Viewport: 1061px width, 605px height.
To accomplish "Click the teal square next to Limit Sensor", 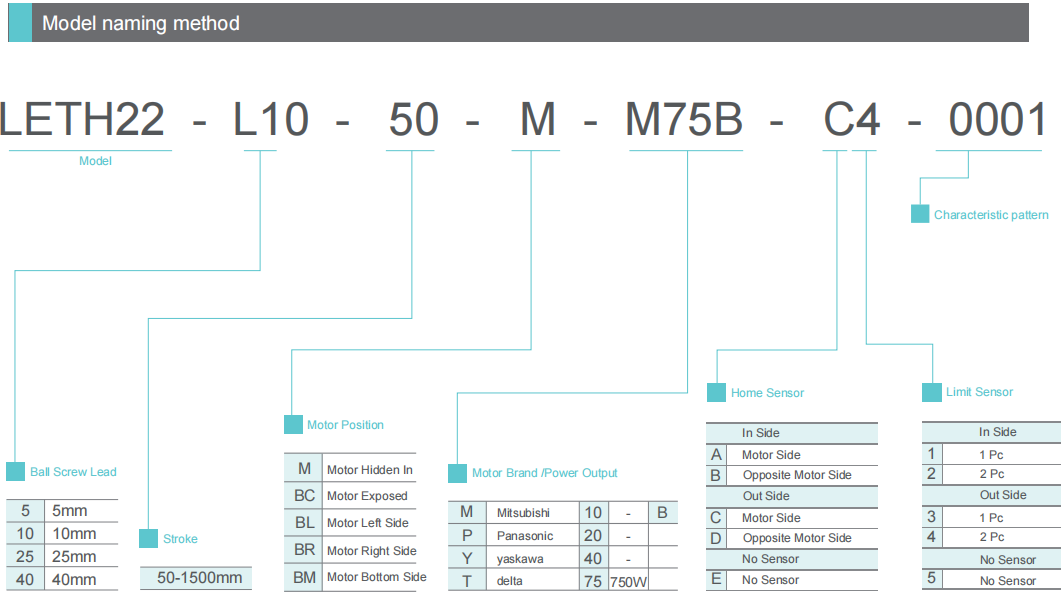I will tap(931, 392).
